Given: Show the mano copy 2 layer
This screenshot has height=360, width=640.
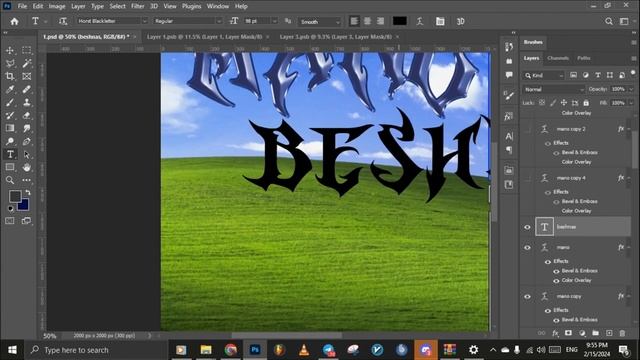Looking at the screenshot, I should click(x=527, y=129).
